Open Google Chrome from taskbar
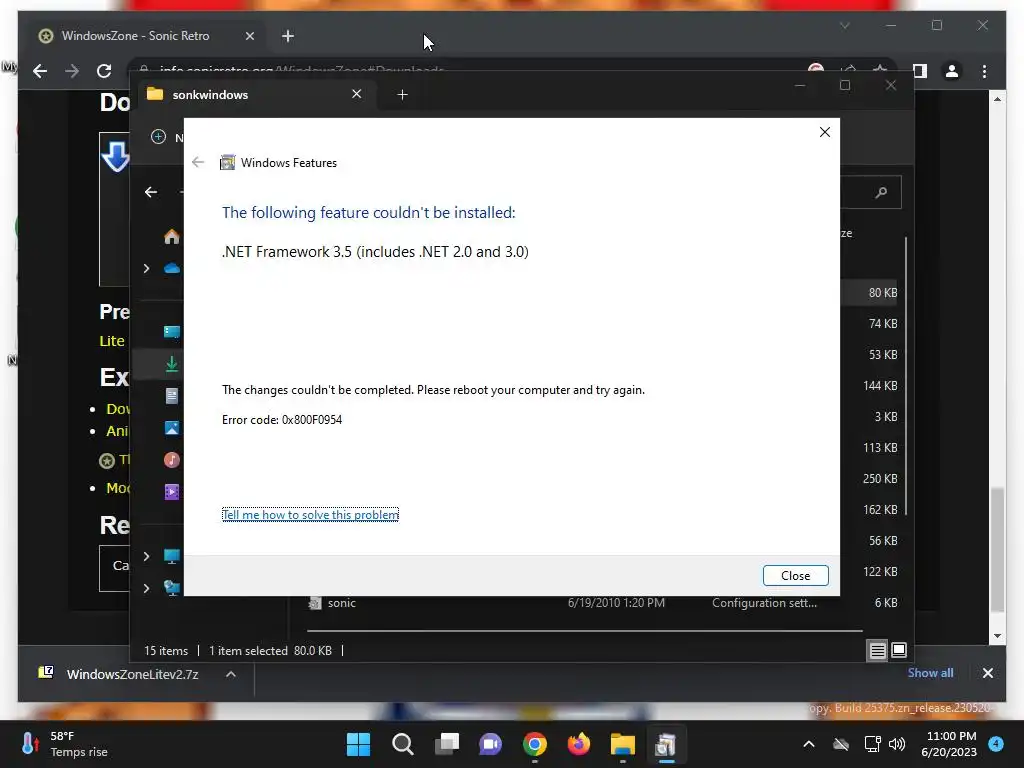This screenshot has height=768, width=1024. pyautogui.click(x=535, y=744)
